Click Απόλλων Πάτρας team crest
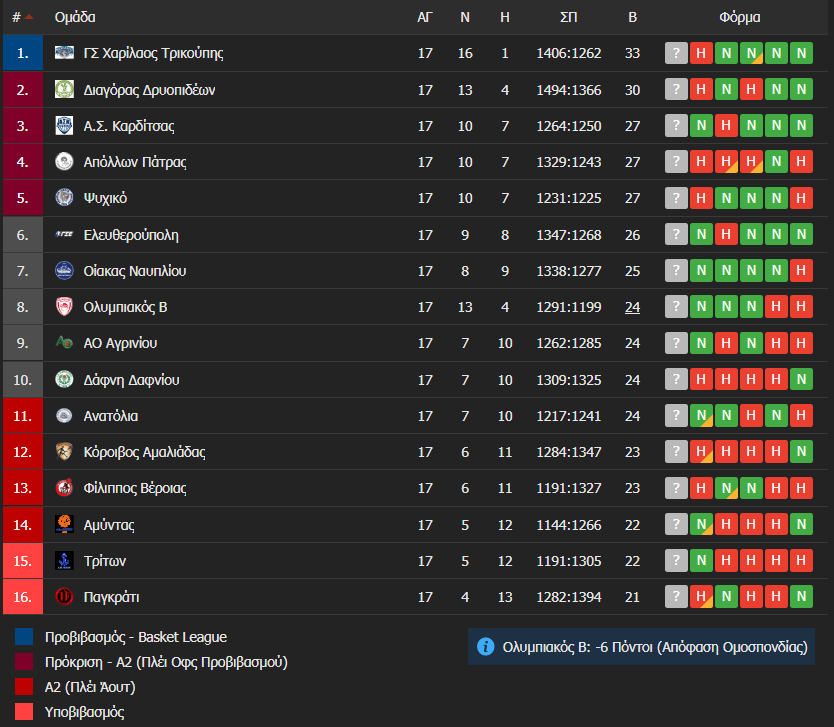 [64, 162]
